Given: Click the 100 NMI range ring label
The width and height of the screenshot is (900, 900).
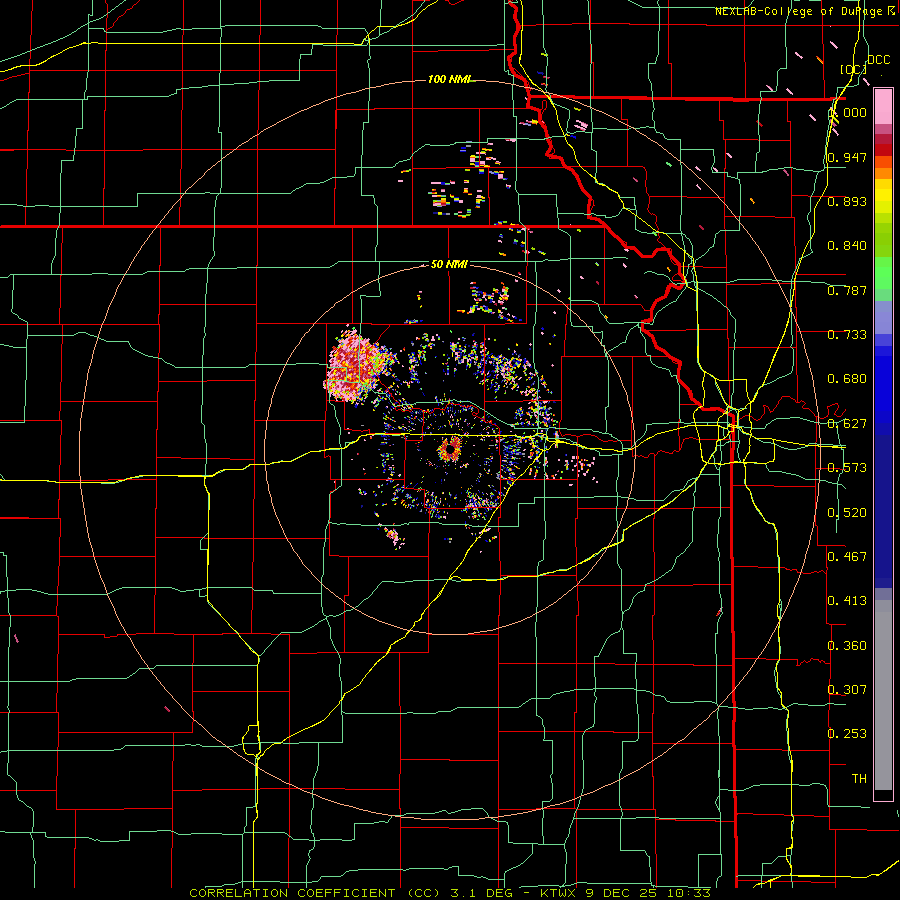Looking at the screenshot, I should [449, 79].
